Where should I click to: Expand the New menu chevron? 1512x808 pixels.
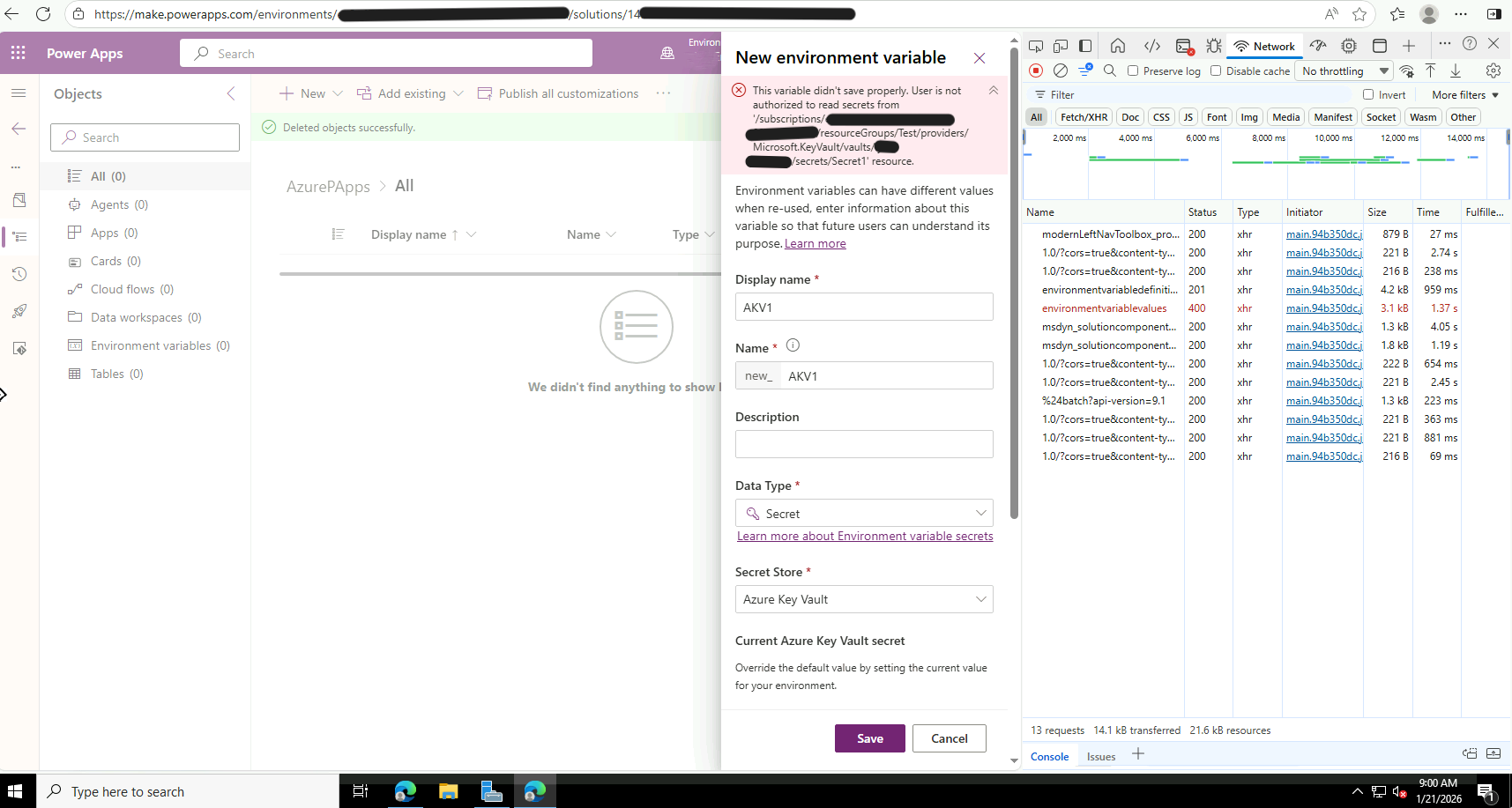pyautogui.click(x=338, y=93)
